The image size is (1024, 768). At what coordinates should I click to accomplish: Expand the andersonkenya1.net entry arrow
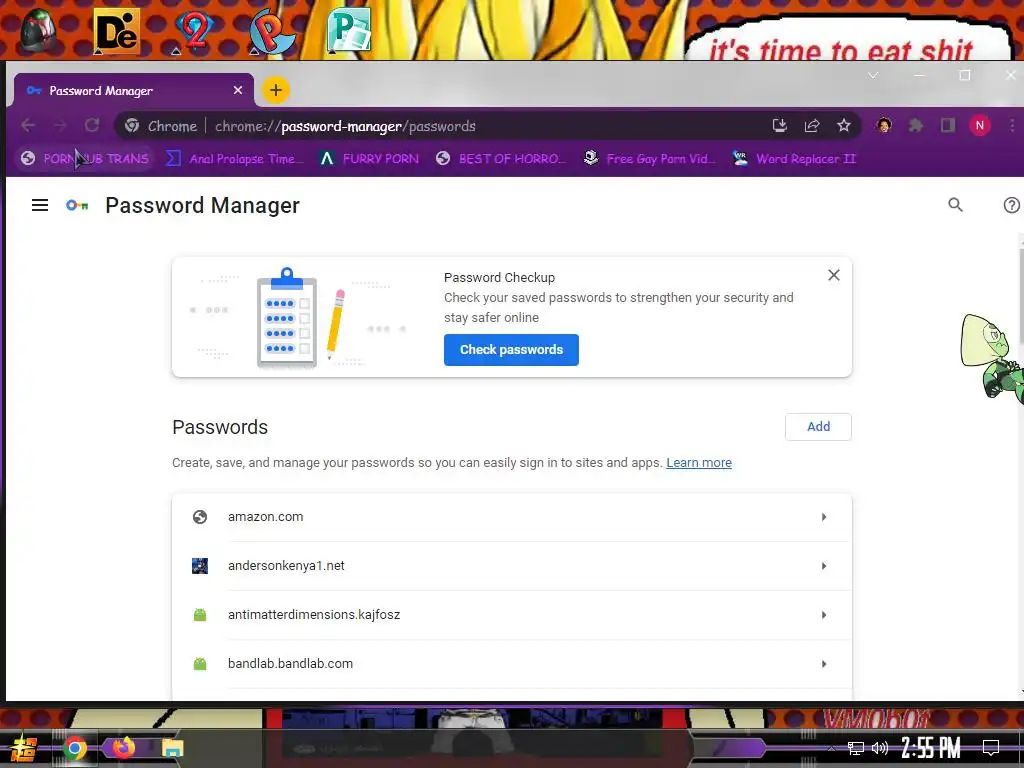click(x=824, y=566)
